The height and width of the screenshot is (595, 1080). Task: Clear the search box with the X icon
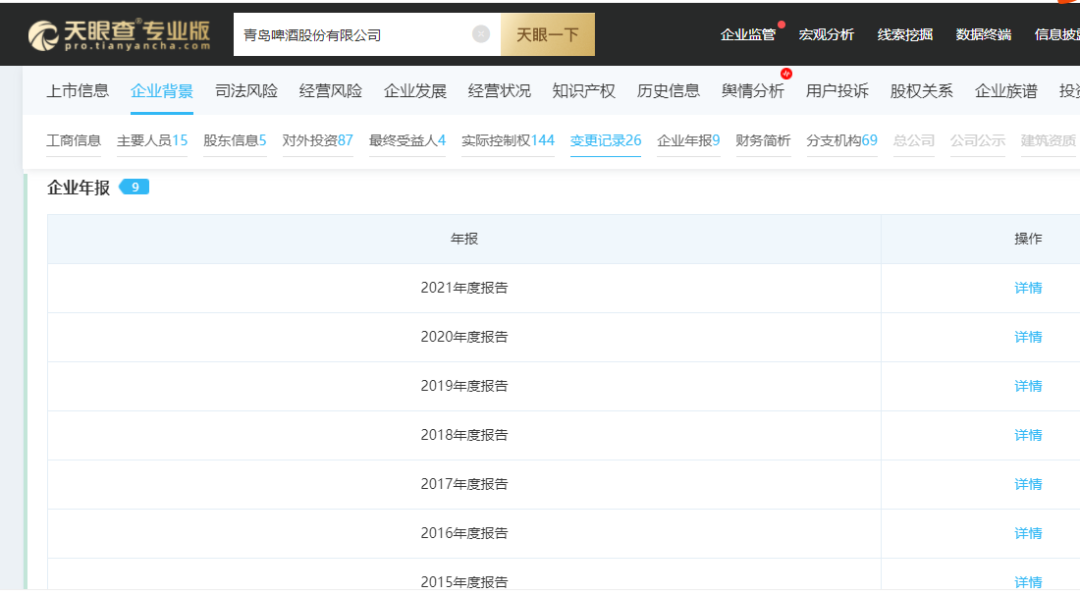point(481,34)
